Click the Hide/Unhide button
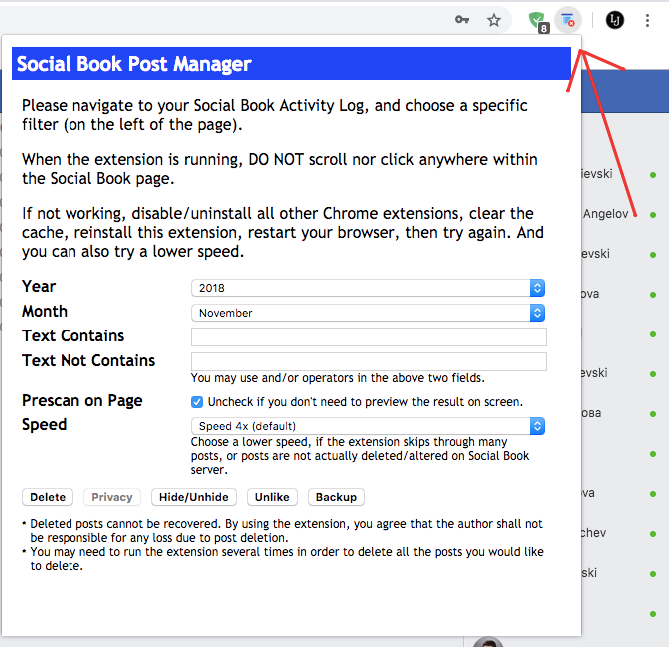Viewport: 669px width, 647px height. (x=194, y=497)
